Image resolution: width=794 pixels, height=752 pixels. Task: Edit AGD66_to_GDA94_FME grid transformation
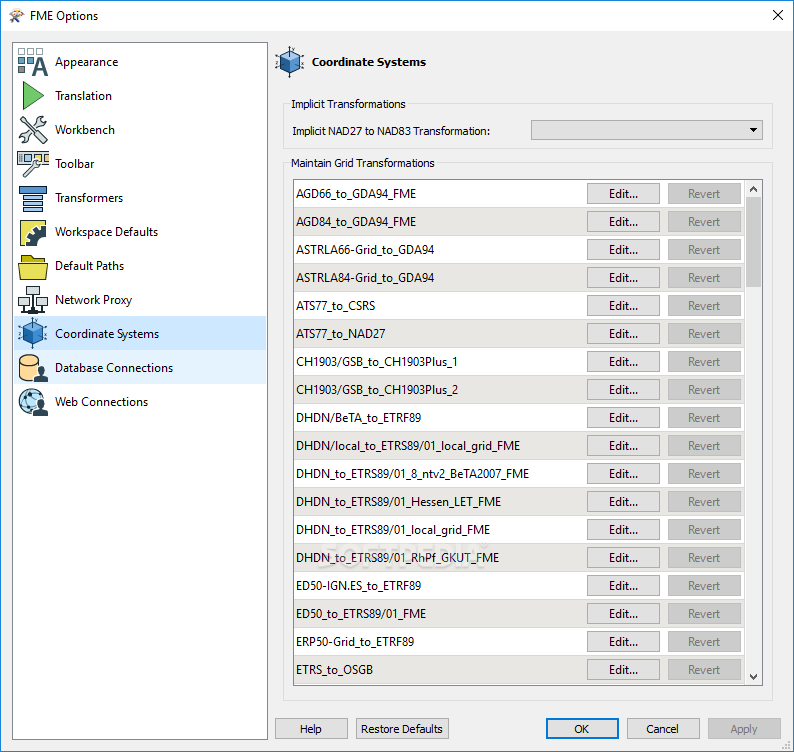pos(623,193)
